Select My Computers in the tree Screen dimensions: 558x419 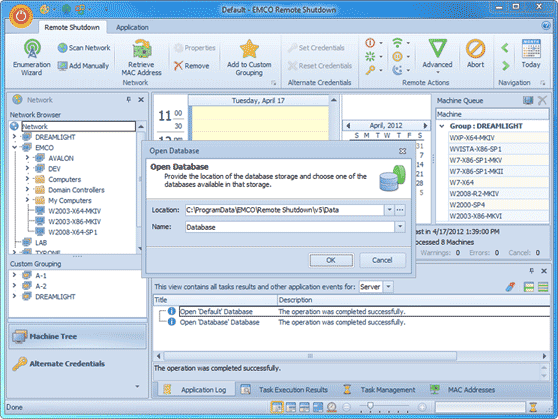(69, 200)
